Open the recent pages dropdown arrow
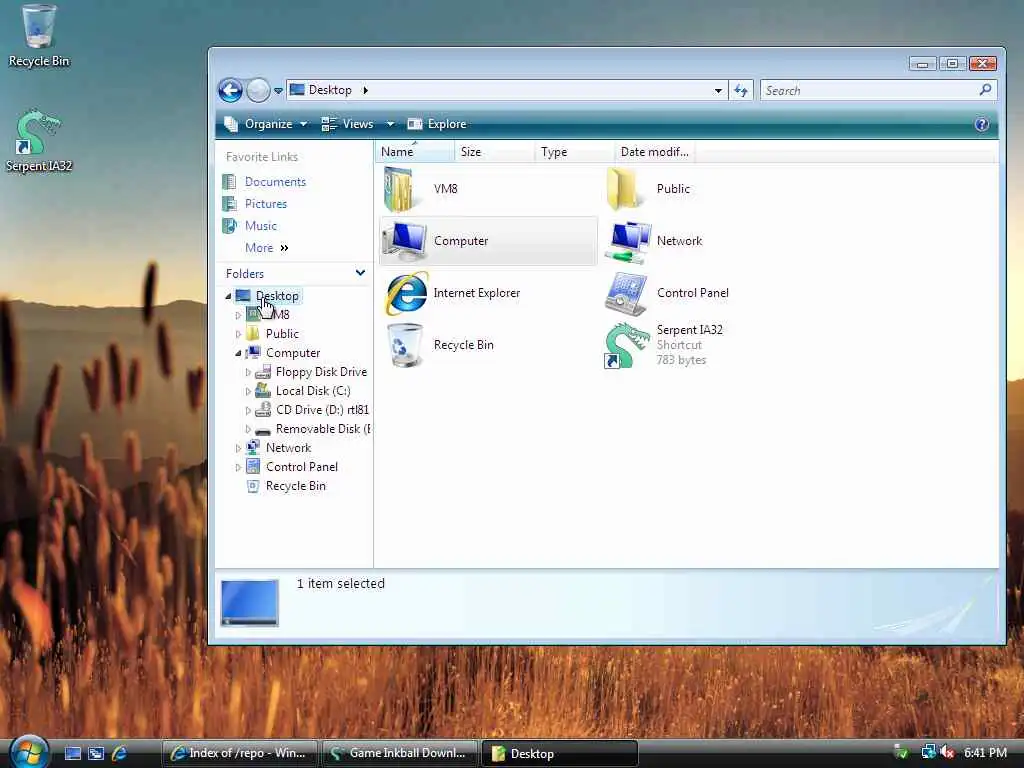The image size is (1024, 768). click(x=278, y=91)
